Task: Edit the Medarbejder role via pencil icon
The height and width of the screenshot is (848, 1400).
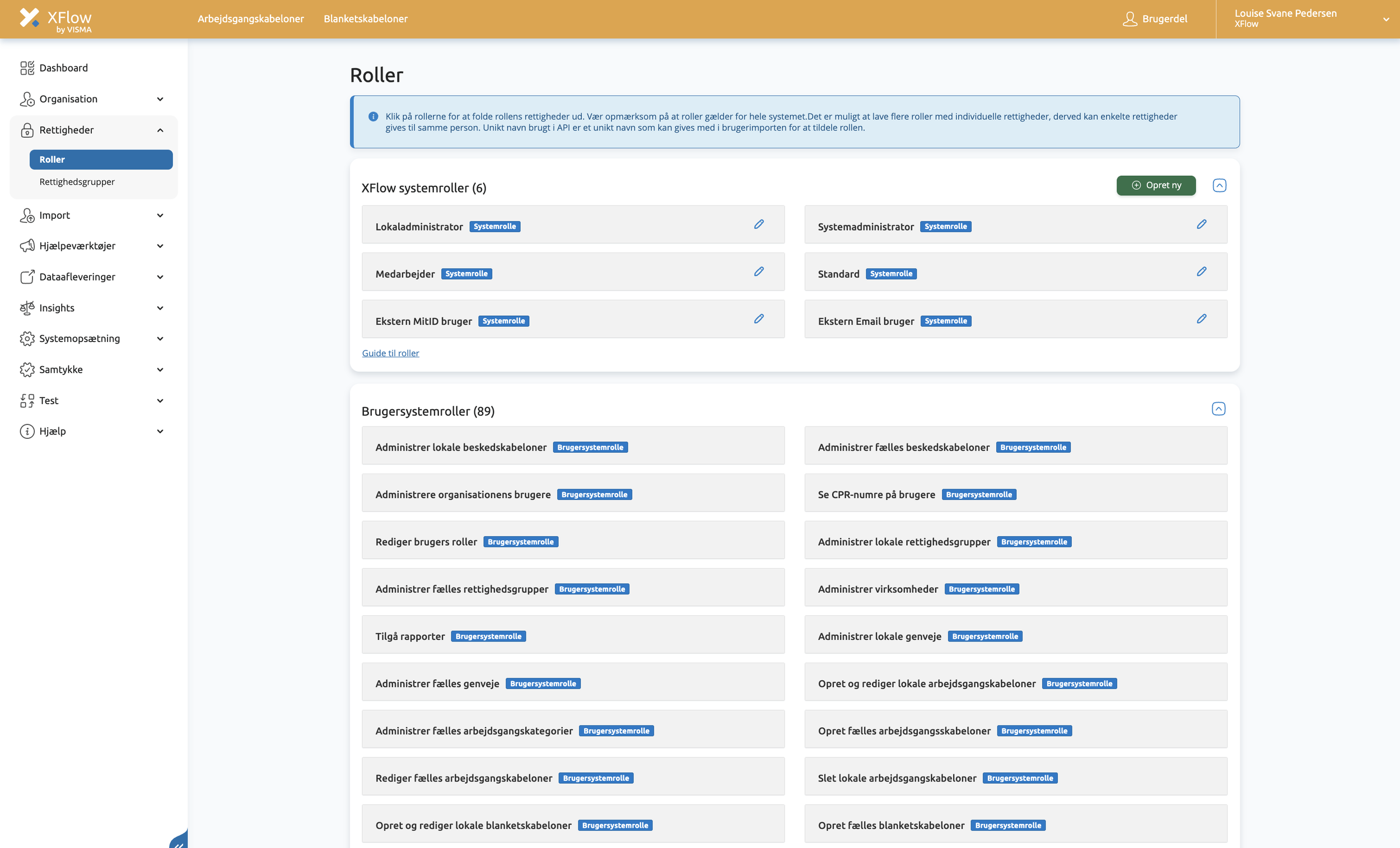Action: pos(759,271)
